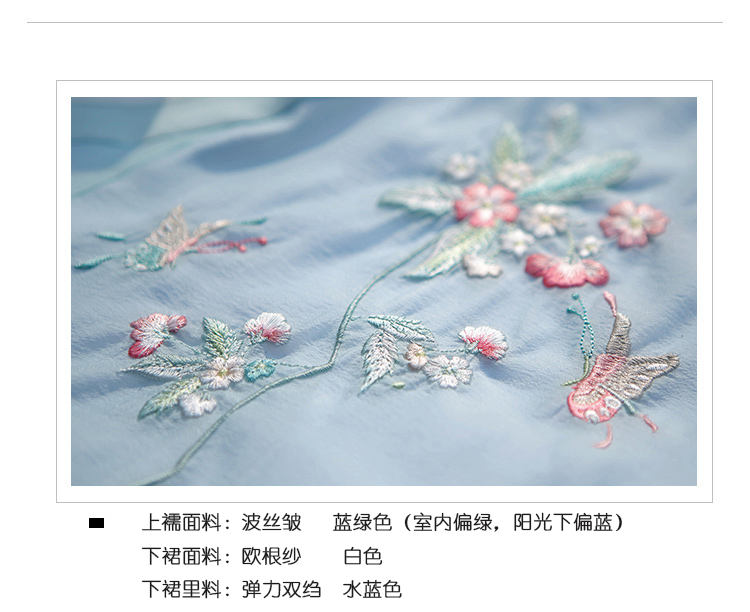Click the 蓝绿色 color description text
750x612 pixels.
tap(362, 523)
